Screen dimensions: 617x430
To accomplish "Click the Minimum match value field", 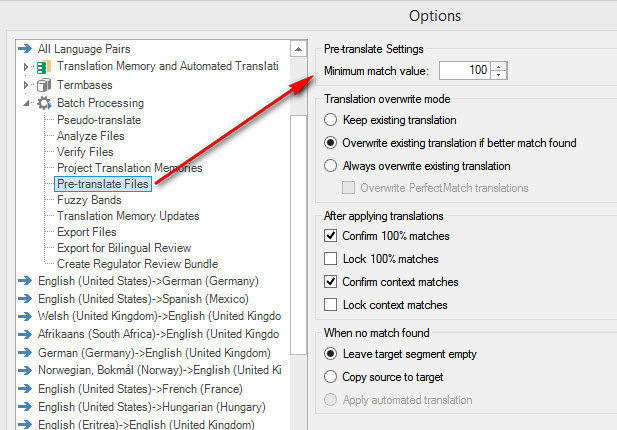I will click(x=465, y=70).
